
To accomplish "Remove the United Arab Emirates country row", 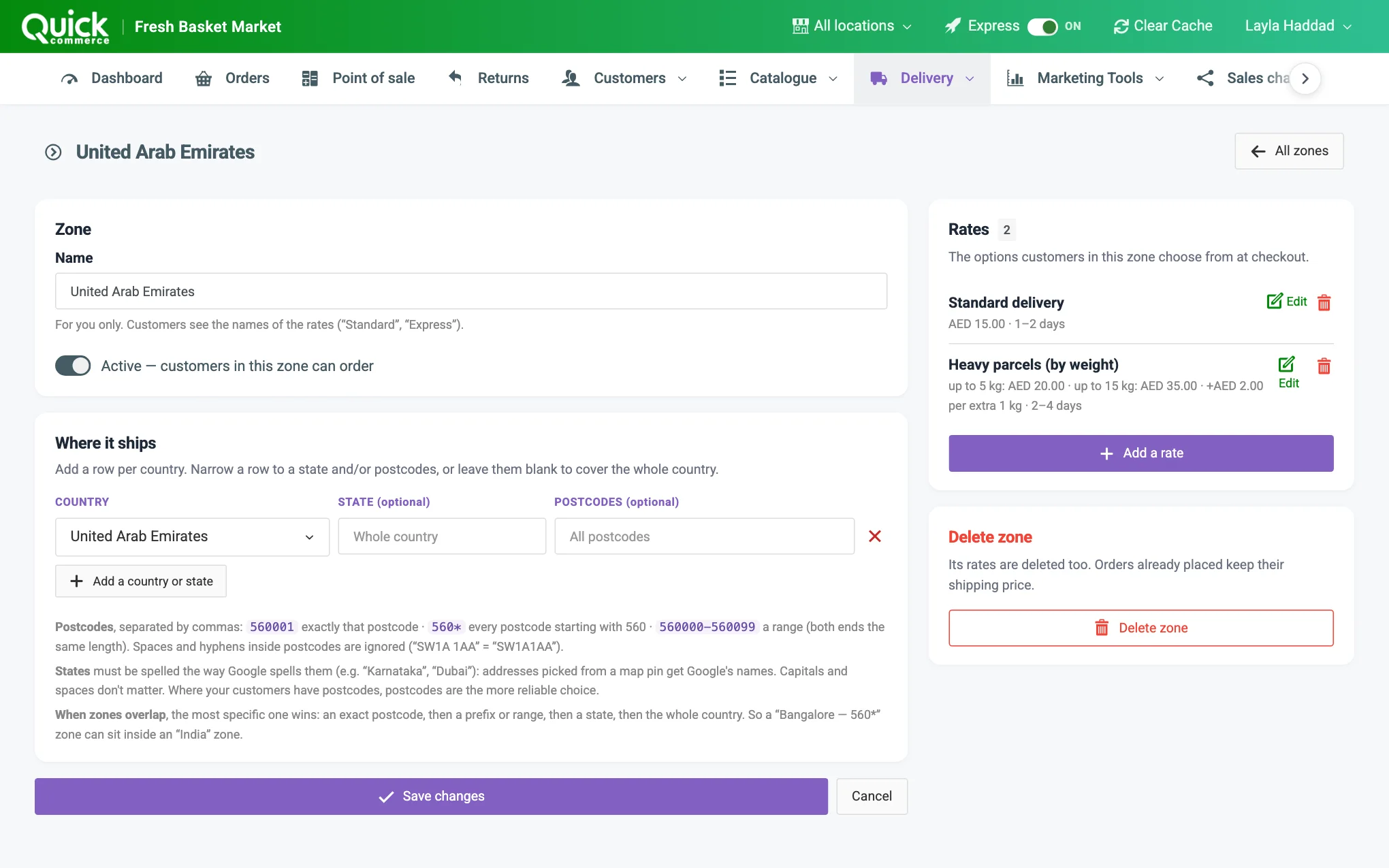I will 875,536.
